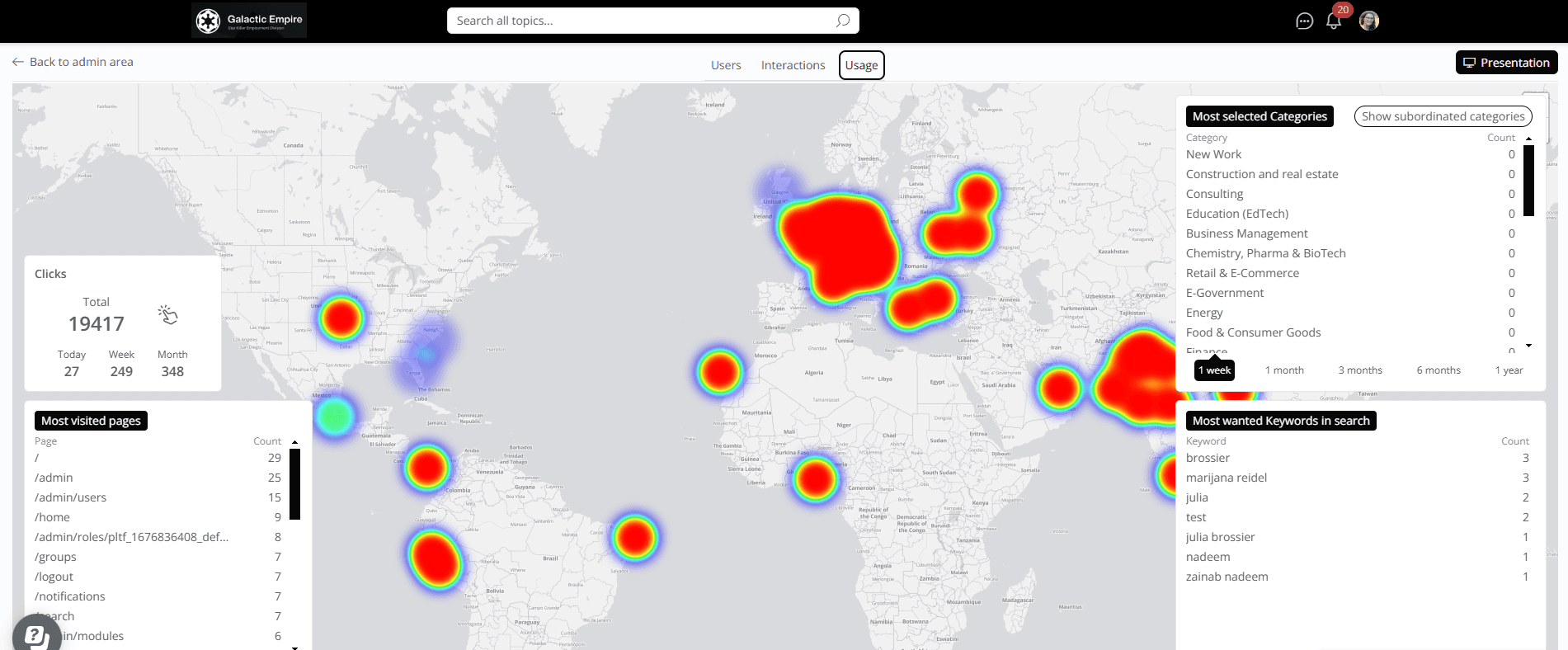Switch to the Interactions tab
Screen dimensions: 1568x650
tap(793, 65)
